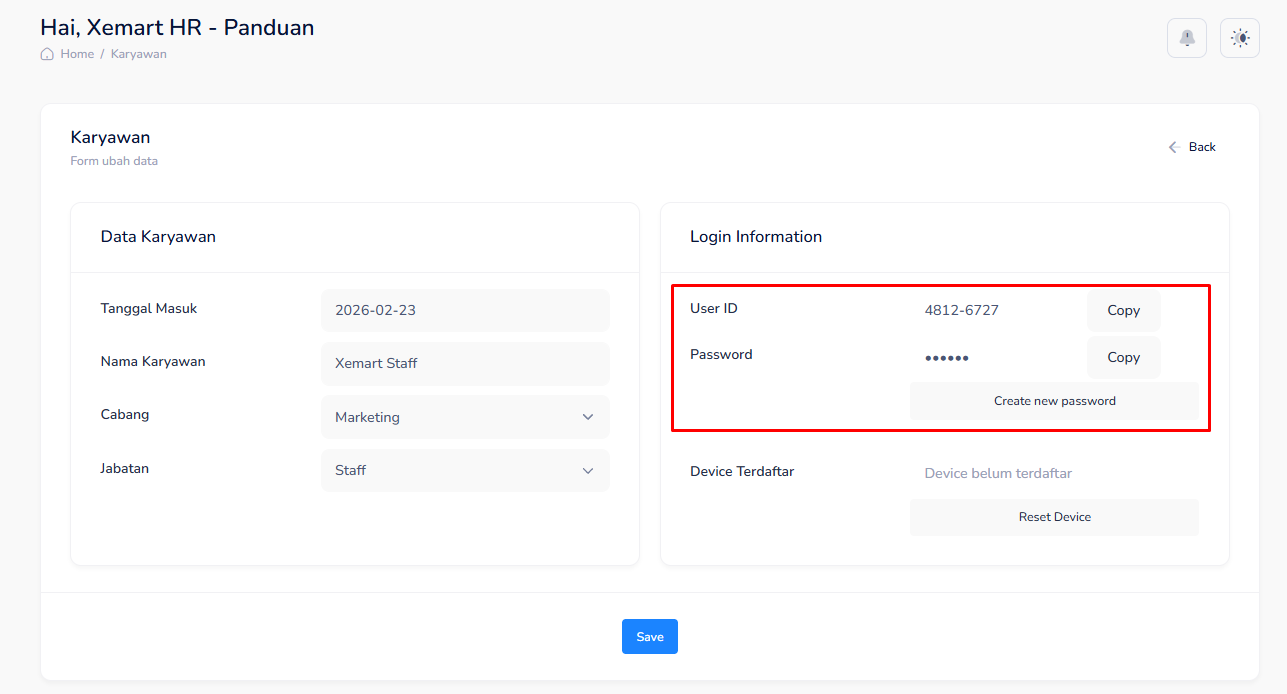Save the employee form

pyautogui.click(x=650, y=637)
